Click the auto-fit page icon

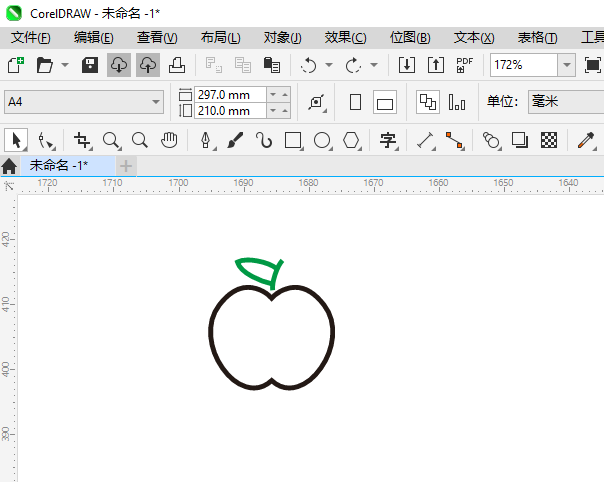(x=317, y=102)
